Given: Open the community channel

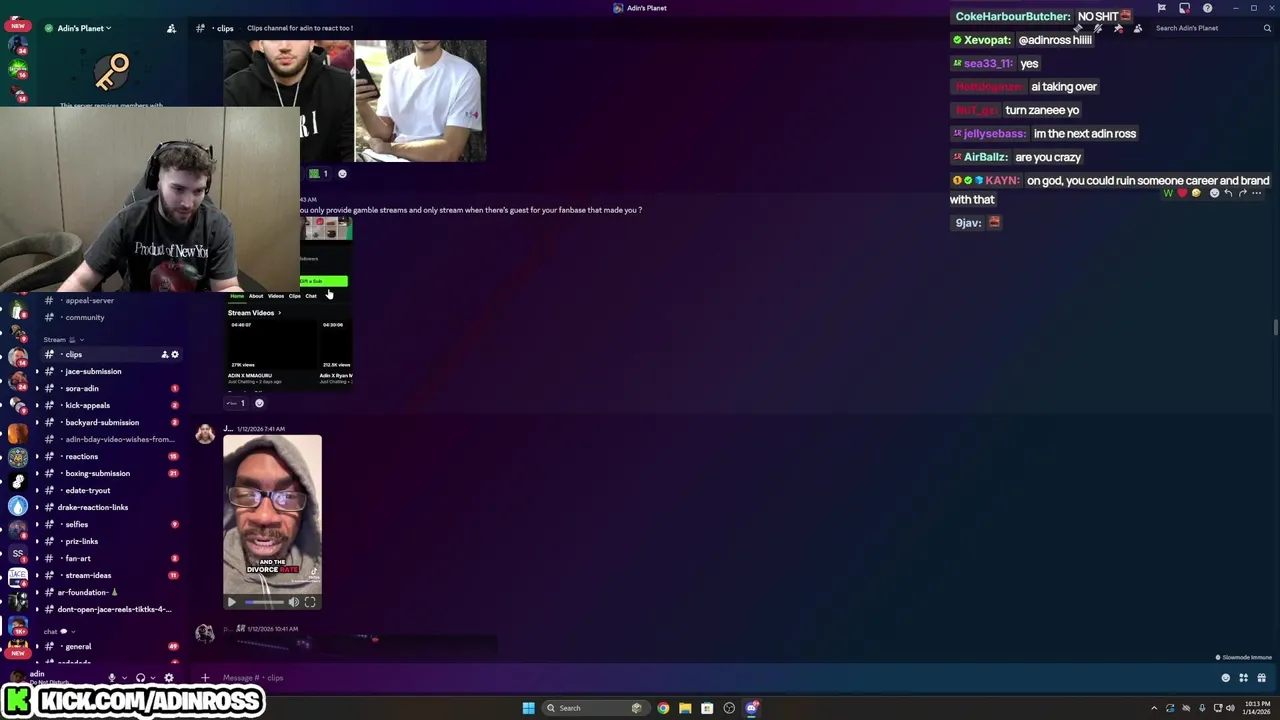Looking at the screenshot, I should 85,317.
